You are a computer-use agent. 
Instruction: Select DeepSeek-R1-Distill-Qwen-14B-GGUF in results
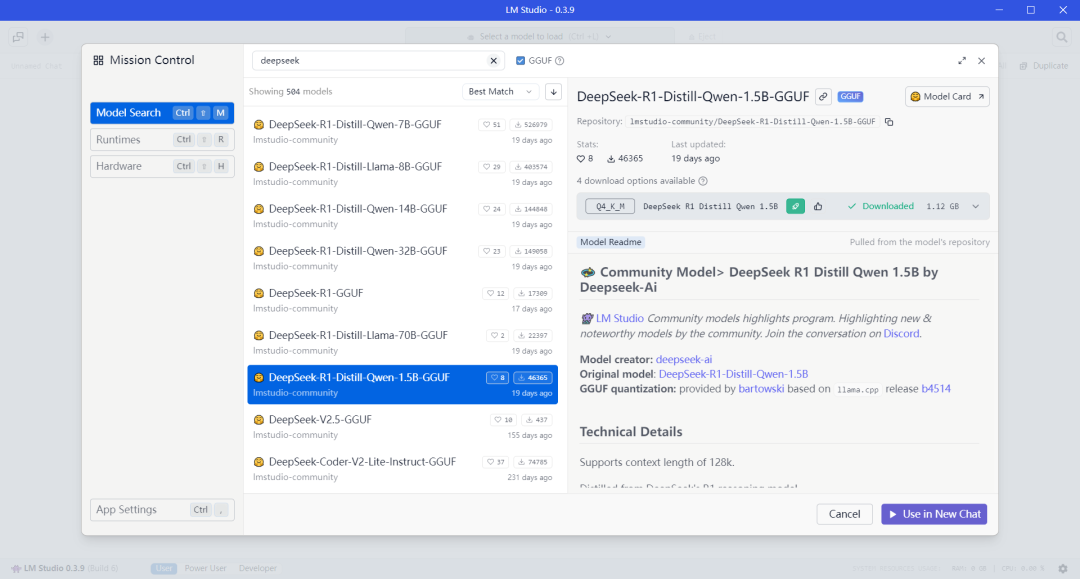point(402,215)
